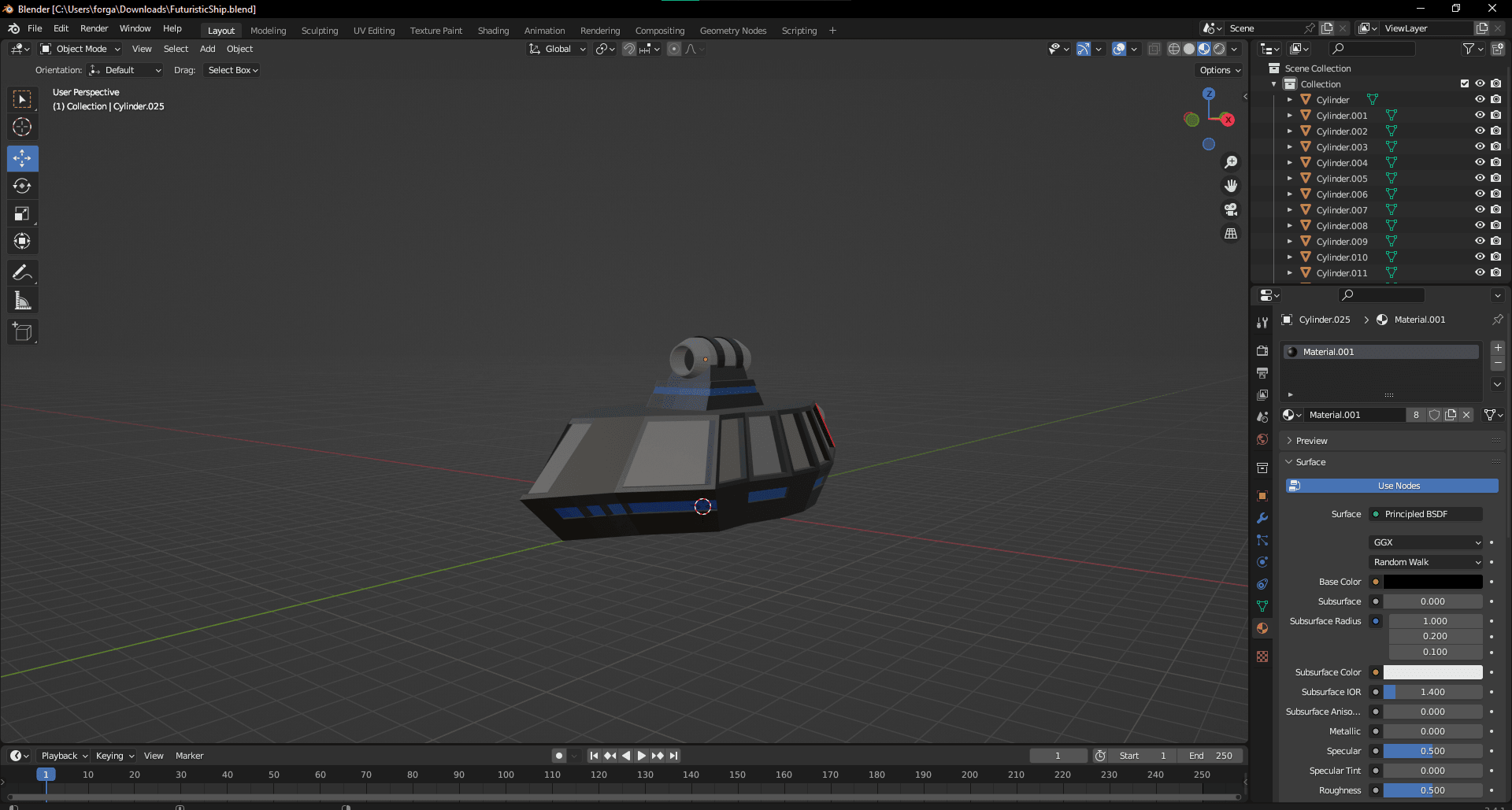Activate the Cursor tool
Viewport: 1512px width, 810px height.
coord(22,127)
